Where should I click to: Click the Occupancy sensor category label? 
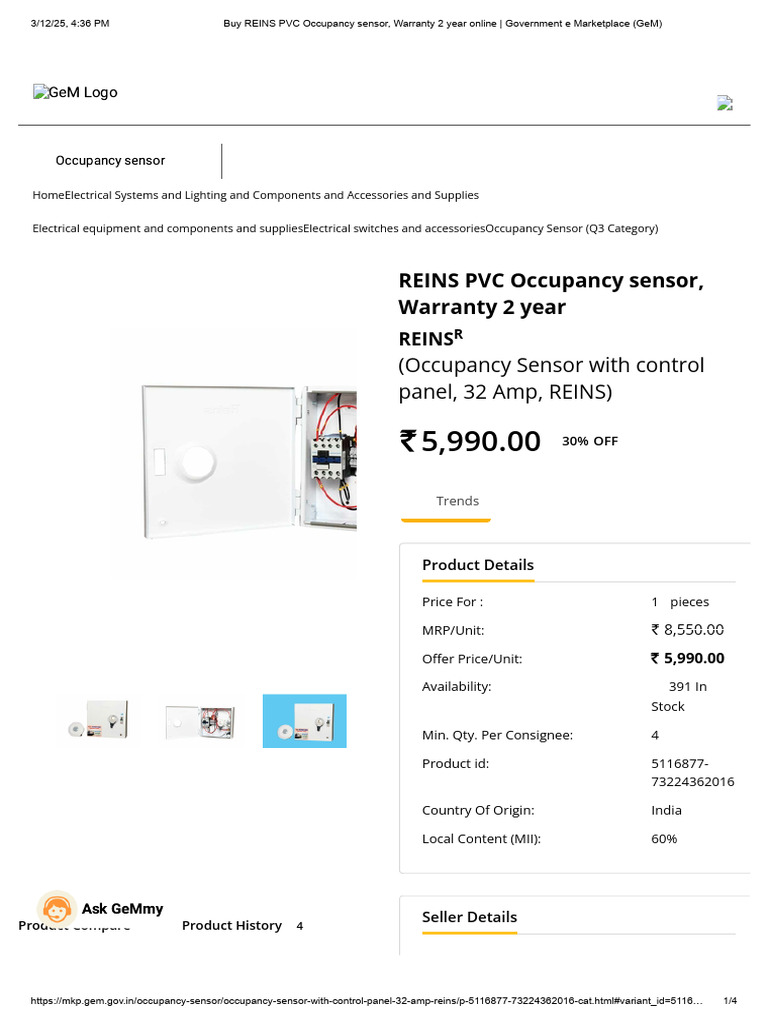pyautogui.click(x=110, y=161)
